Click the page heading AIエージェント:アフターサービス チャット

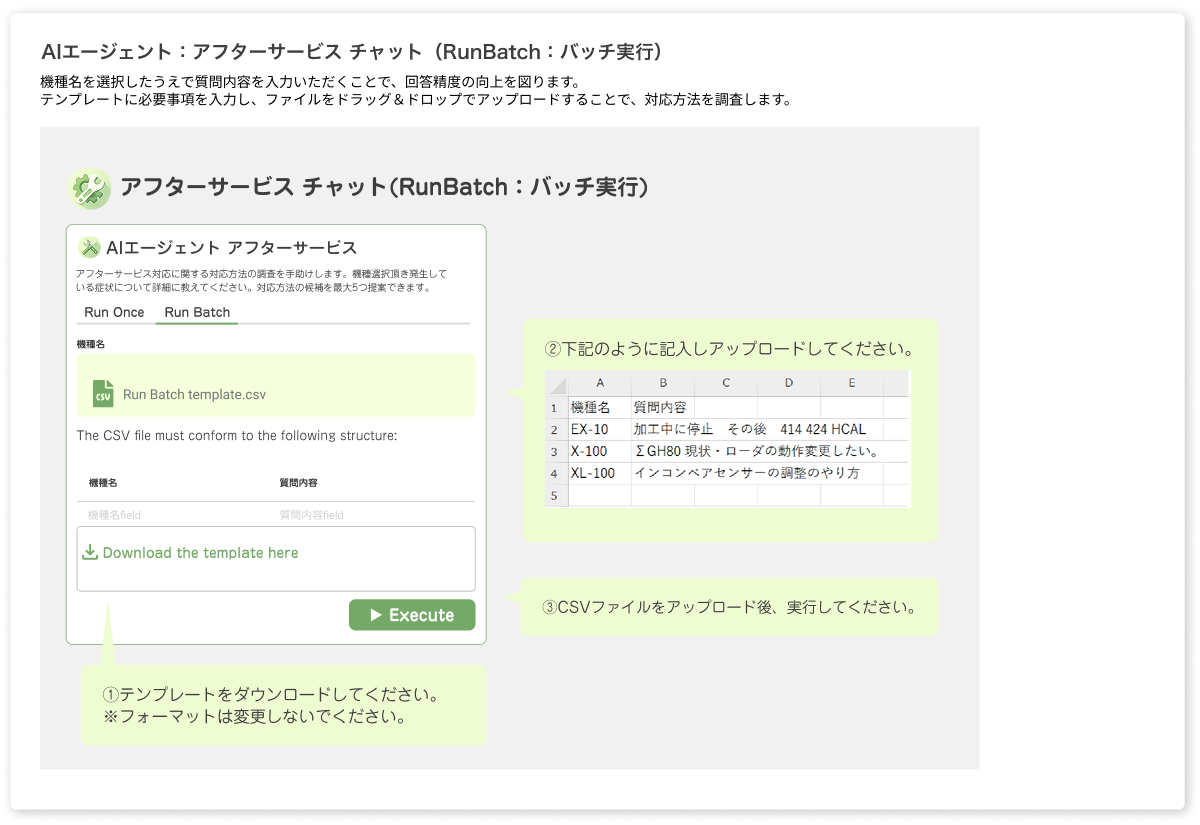point(352,52)
